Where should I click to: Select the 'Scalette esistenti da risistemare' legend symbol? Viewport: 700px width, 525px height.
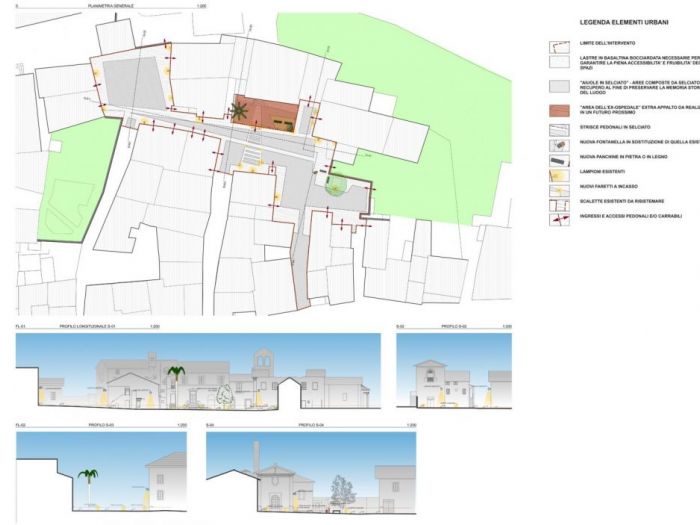point(559,205)
